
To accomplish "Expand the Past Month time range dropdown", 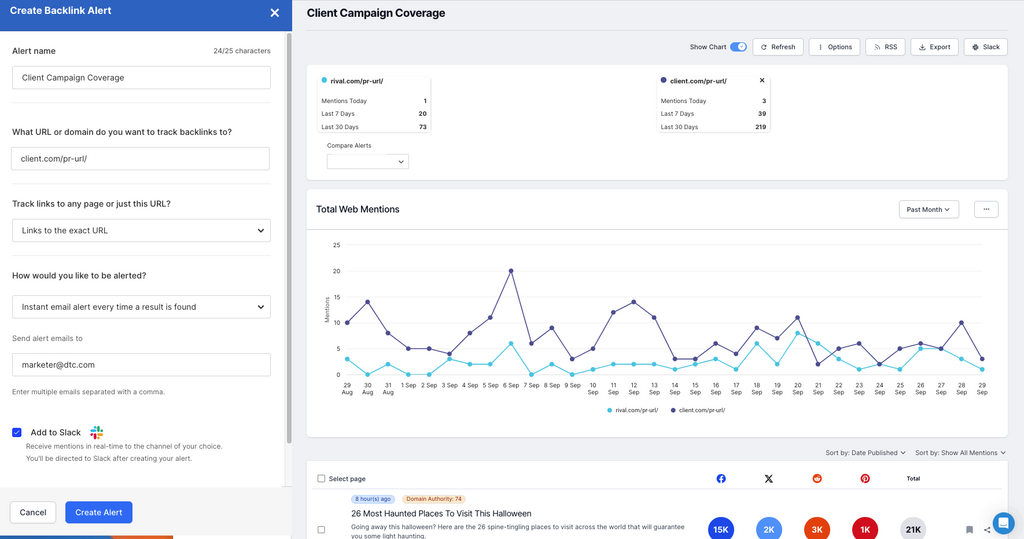I will tap(928, 209).
